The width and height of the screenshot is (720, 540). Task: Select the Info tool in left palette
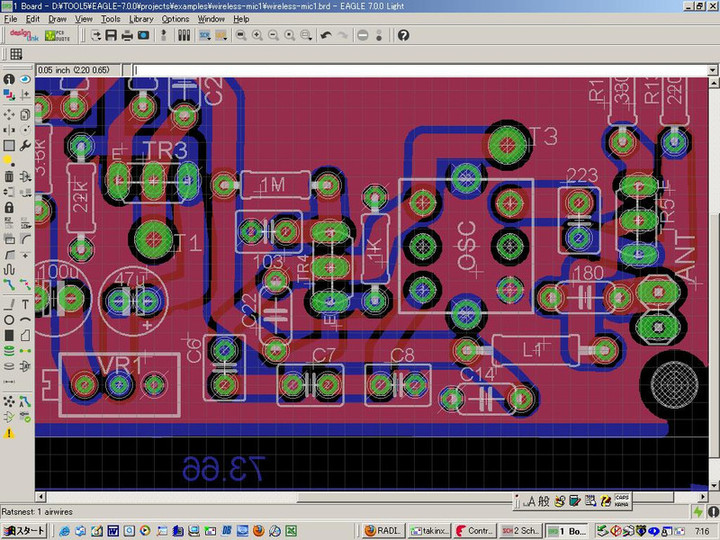click(x=9, y=79)
